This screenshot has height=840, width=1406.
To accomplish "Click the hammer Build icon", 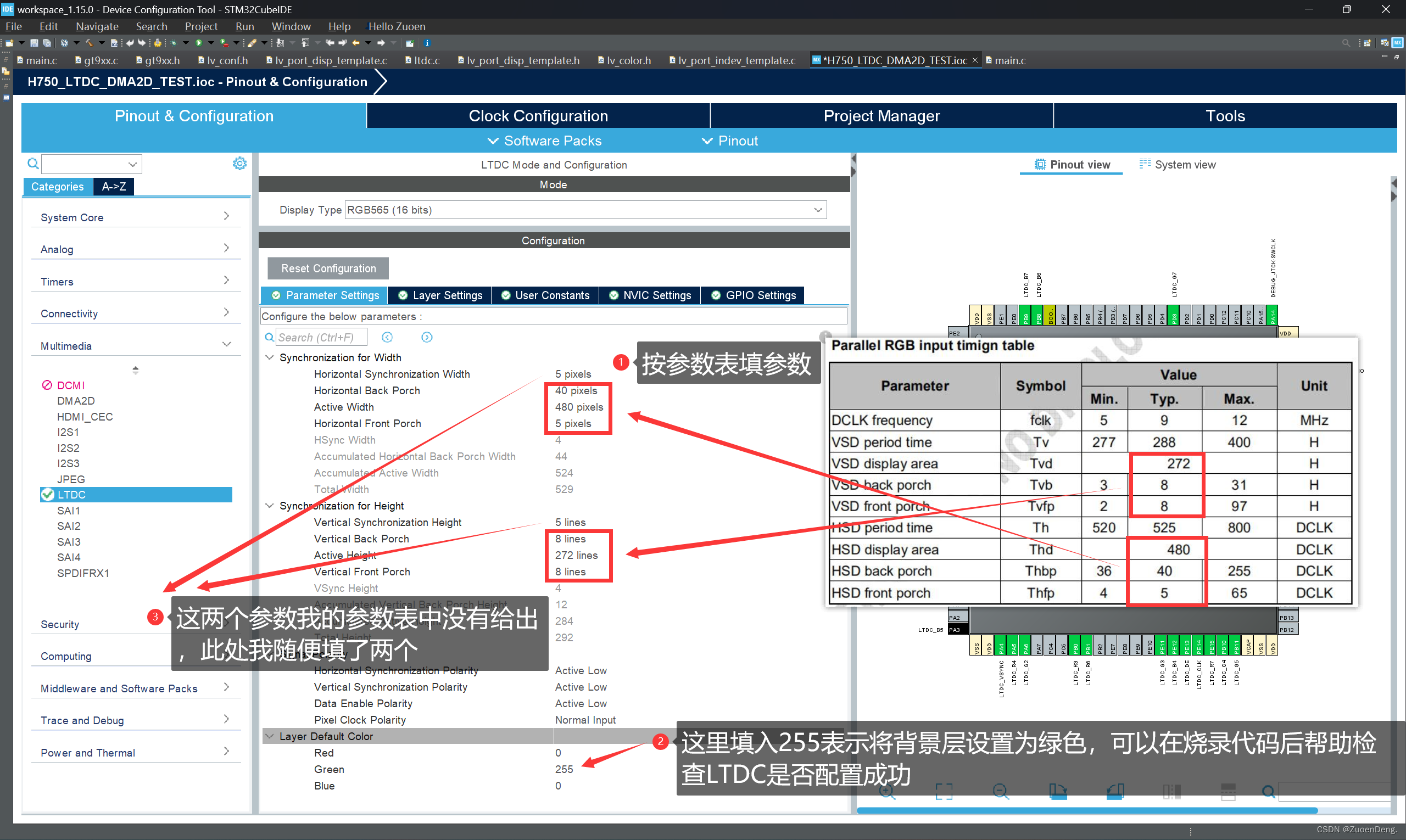I will coord(88,43).
